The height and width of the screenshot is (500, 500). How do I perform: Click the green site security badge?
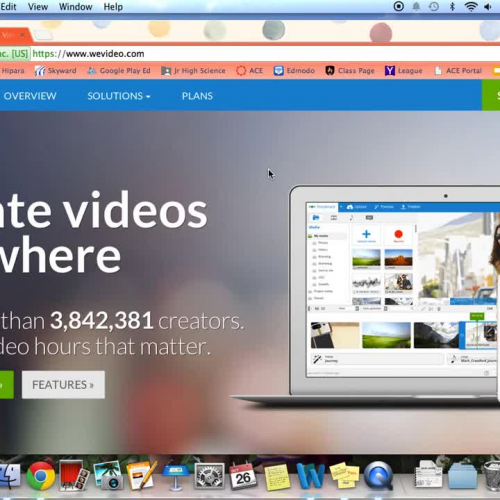pos(14,54)
